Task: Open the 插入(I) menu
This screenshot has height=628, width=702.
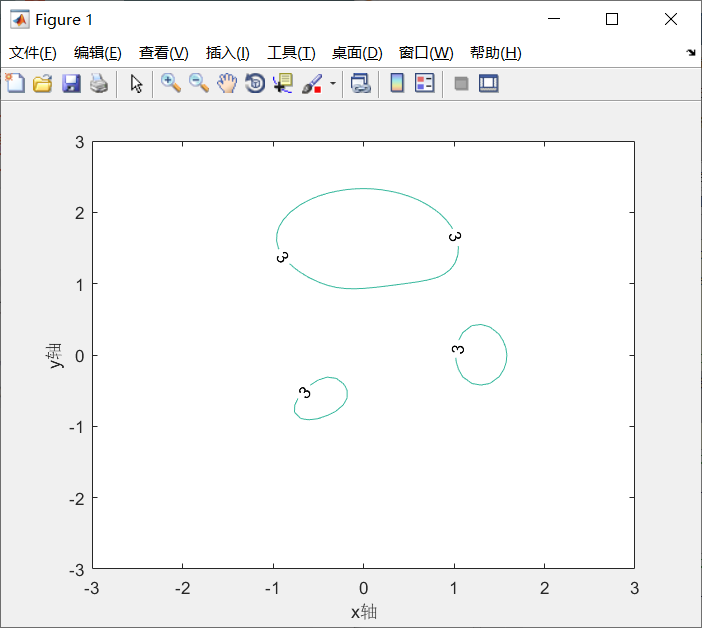Action: coord(227,53)
